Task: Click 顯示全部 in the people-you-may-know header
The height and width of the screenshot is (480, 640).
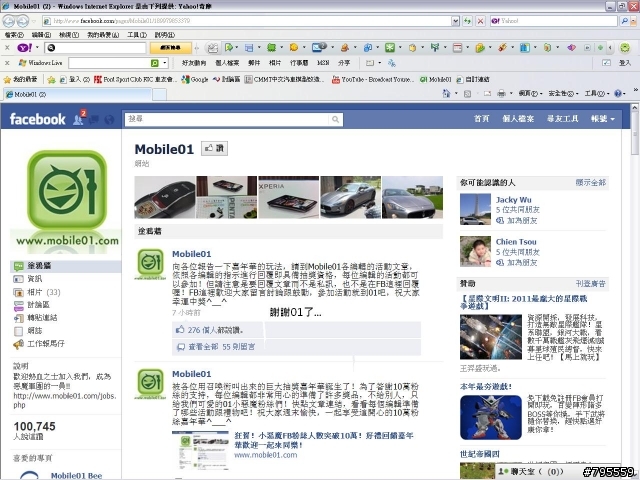Action: coord(591,182)
